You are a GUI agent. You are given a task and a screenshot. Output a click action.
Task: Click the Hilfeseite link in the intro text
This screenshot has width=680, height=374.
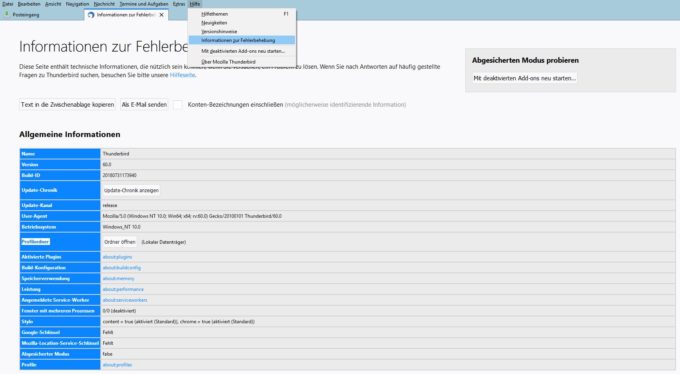point(182,75)
